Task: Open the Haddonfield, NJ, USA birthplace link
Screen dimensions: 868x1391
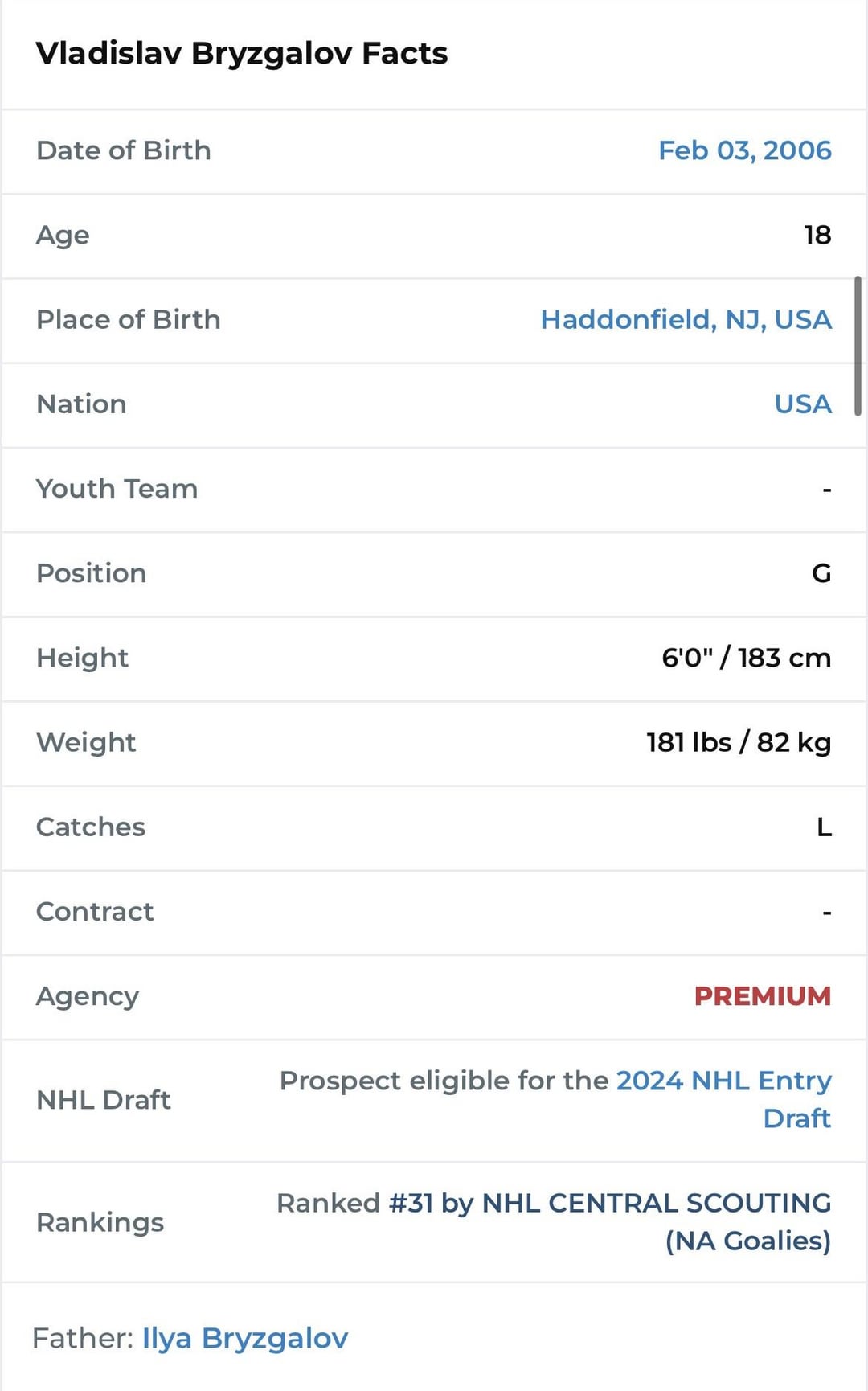Action: point(686,319)
